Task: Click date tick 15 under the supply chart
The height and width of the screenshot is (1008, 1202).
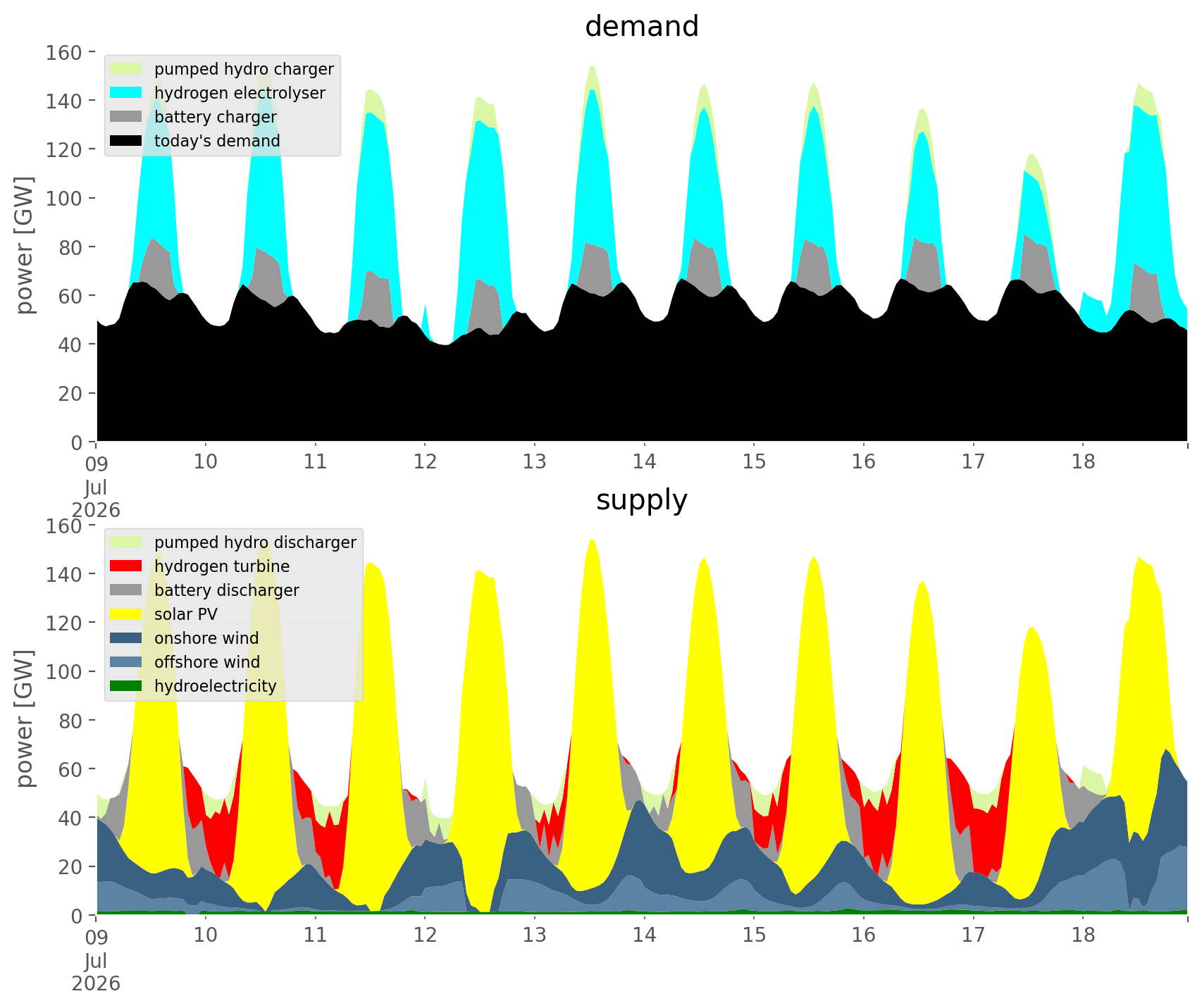Action: coord(754,935)
